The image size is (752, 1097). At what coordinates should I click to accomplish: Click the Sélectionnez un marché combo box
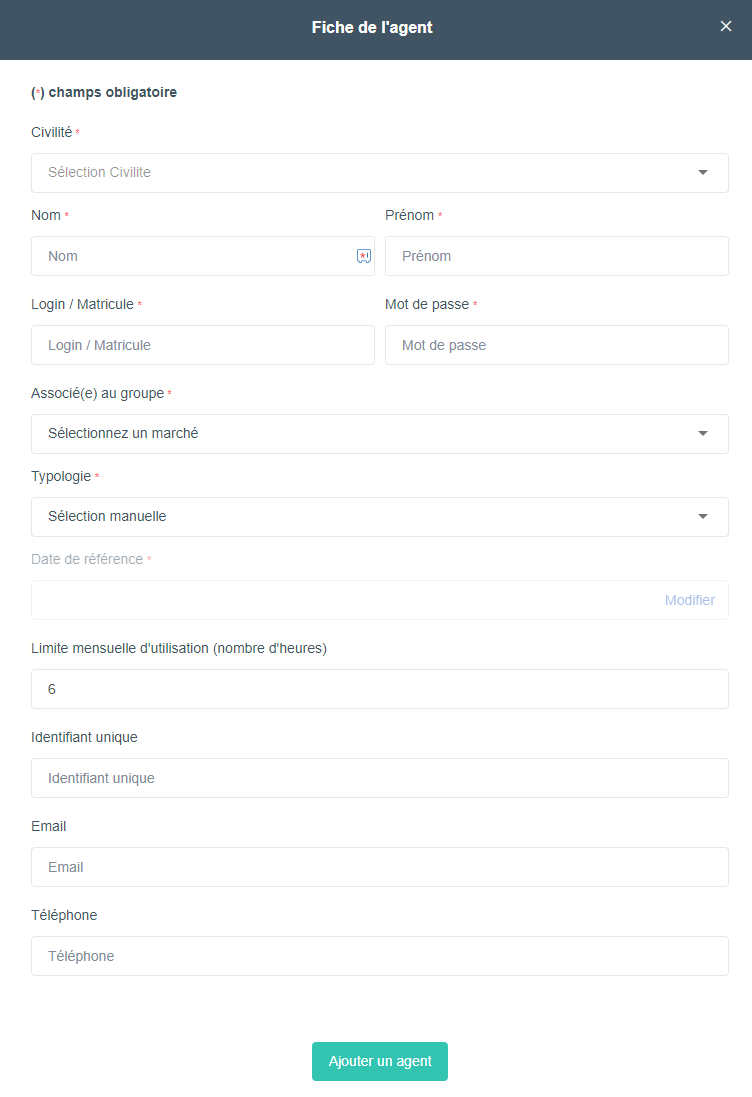click(380, 434)
